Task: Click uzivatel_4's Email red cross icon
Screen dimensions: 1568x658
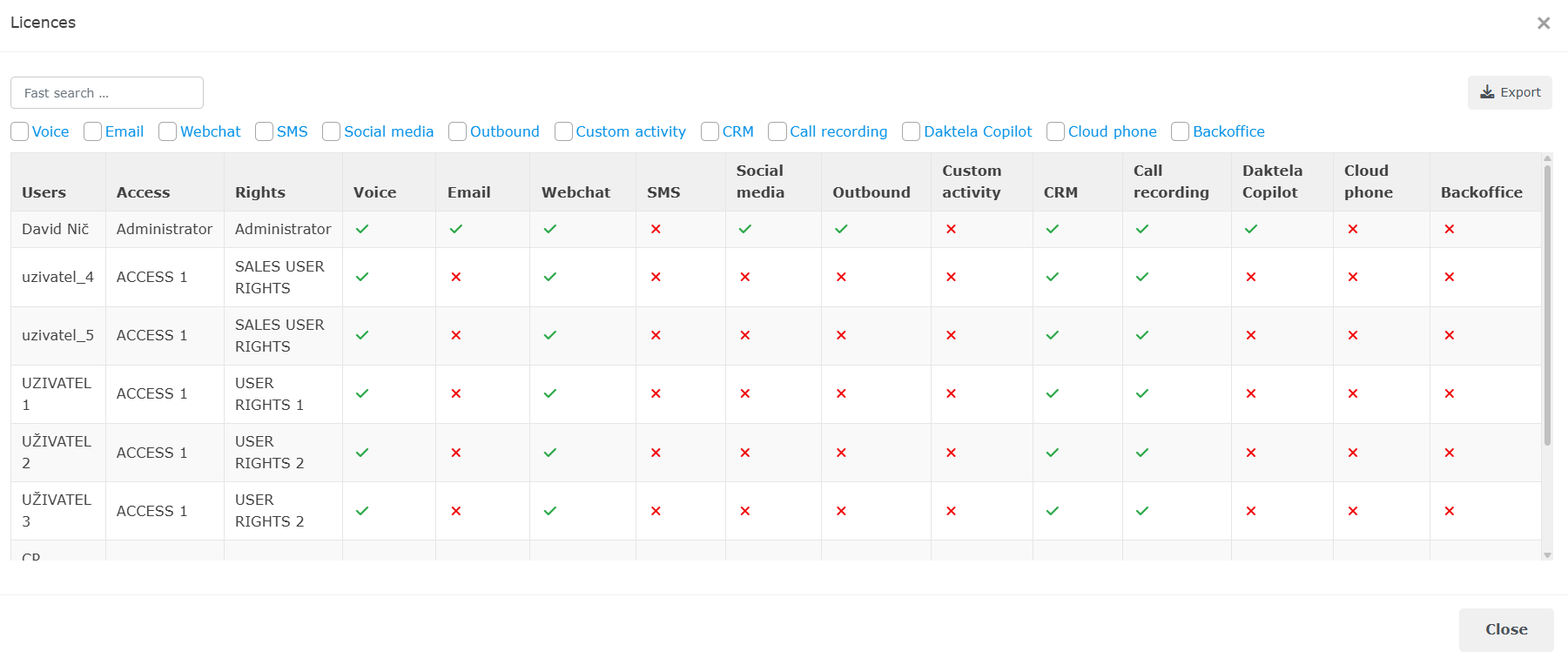Action: pyautogui.click(x=455, y=277)
